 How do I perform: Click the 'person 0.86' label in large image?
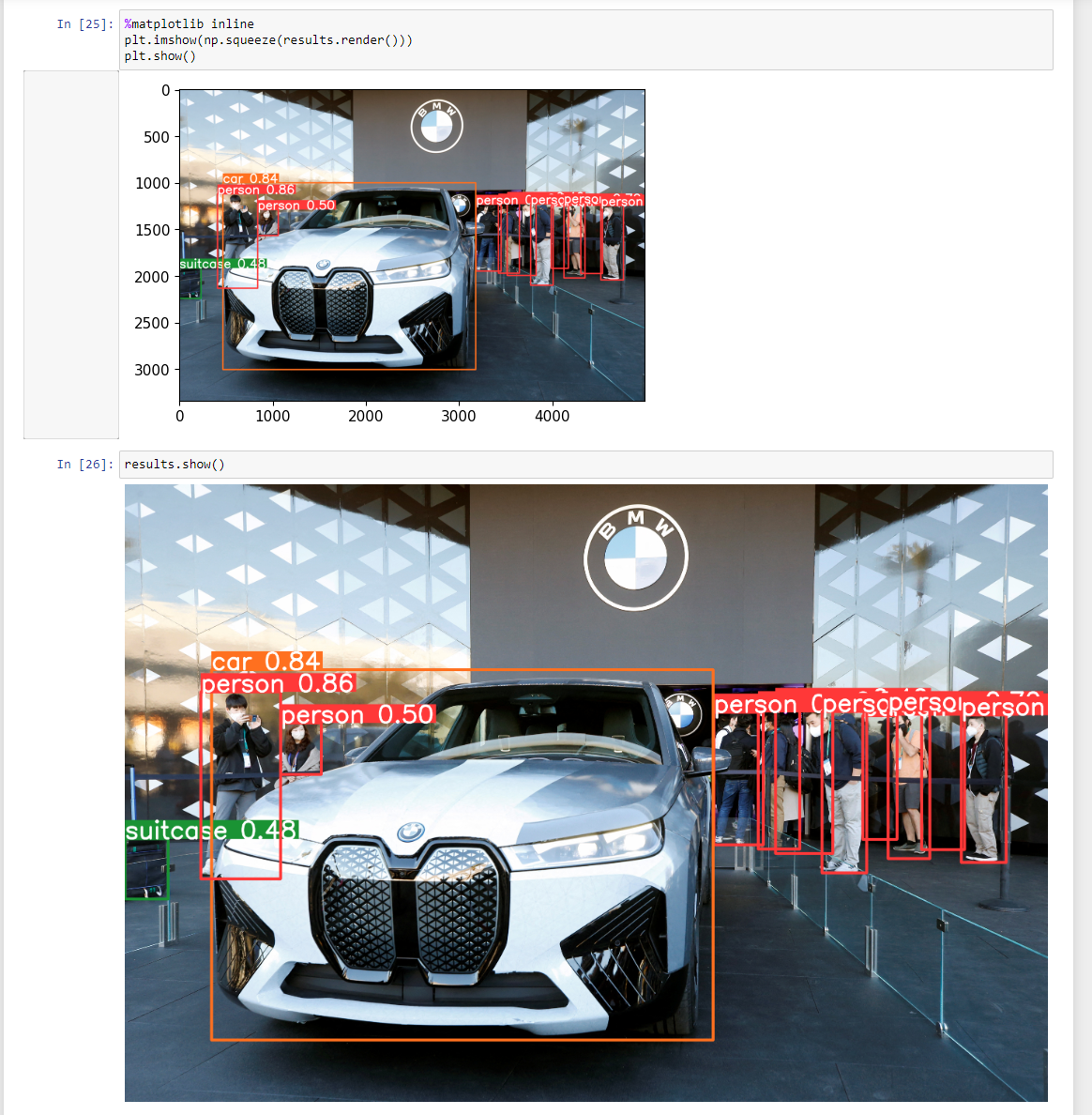coord(278,683)
